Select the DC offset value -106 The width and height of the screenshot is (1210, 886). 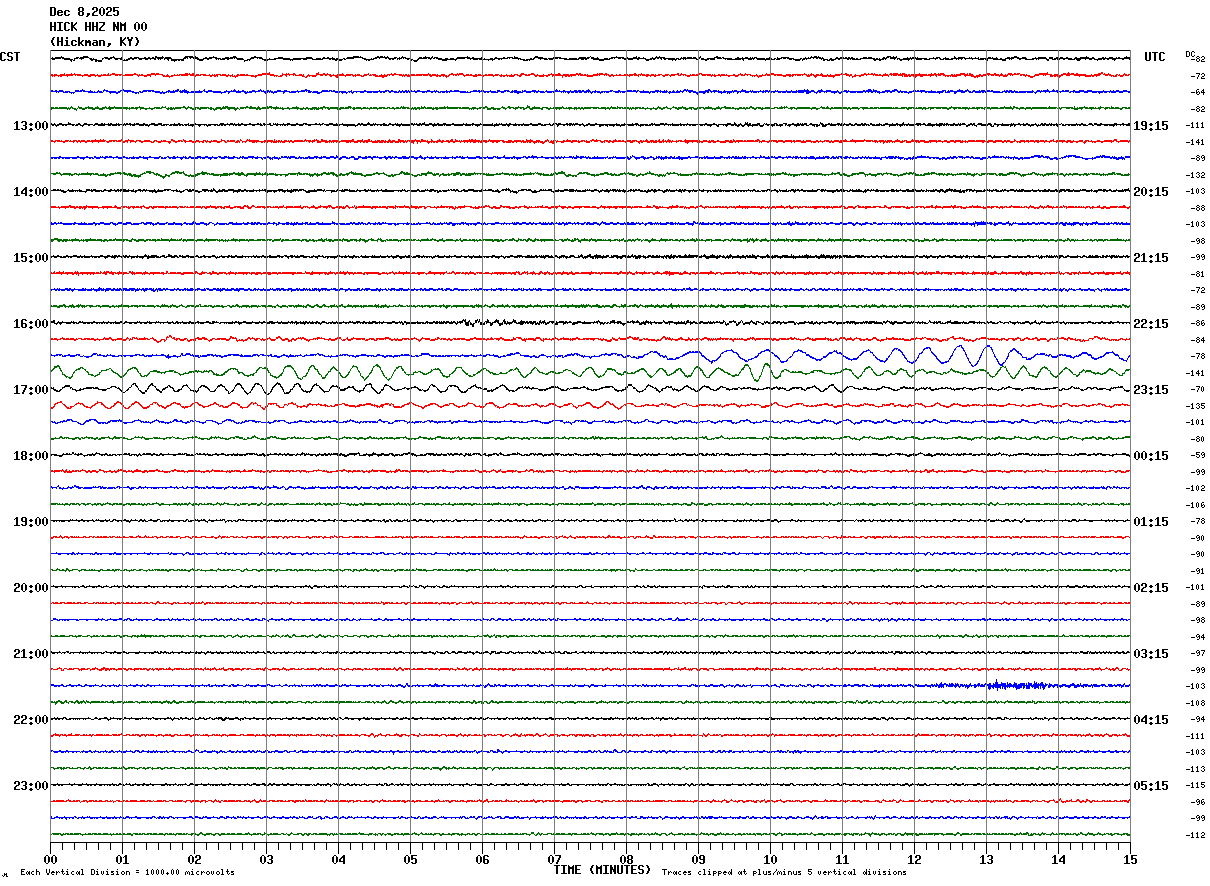click(1194, 505)
